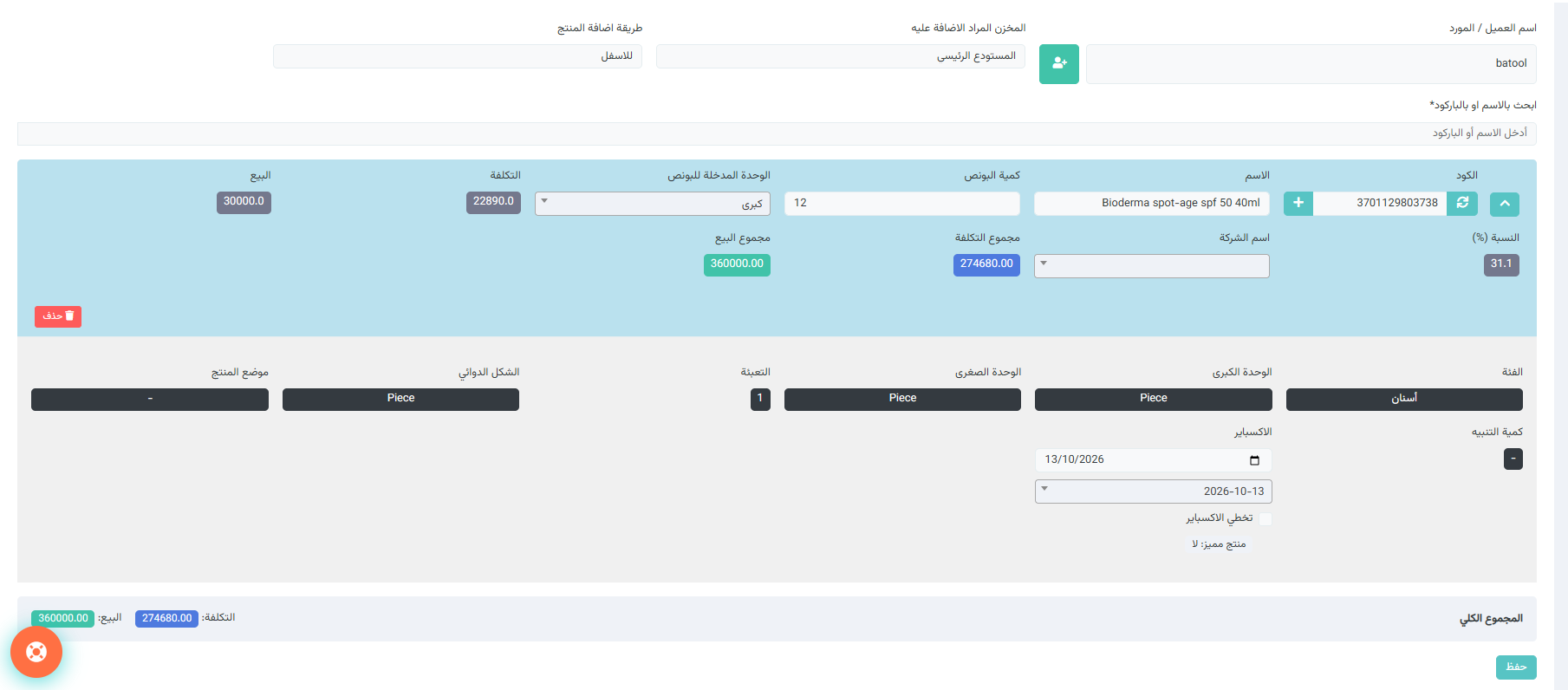1568x690 pixels.
Task: Open the bonus unit dropdown showing كبرى
Action: [653, 204]
